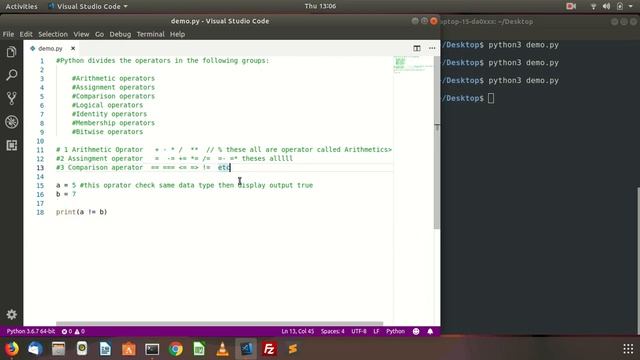The height and width of the screenshot is (360, 640).
Task: Change indentation via Spaces: 4
Action: [x=332, y=331]
